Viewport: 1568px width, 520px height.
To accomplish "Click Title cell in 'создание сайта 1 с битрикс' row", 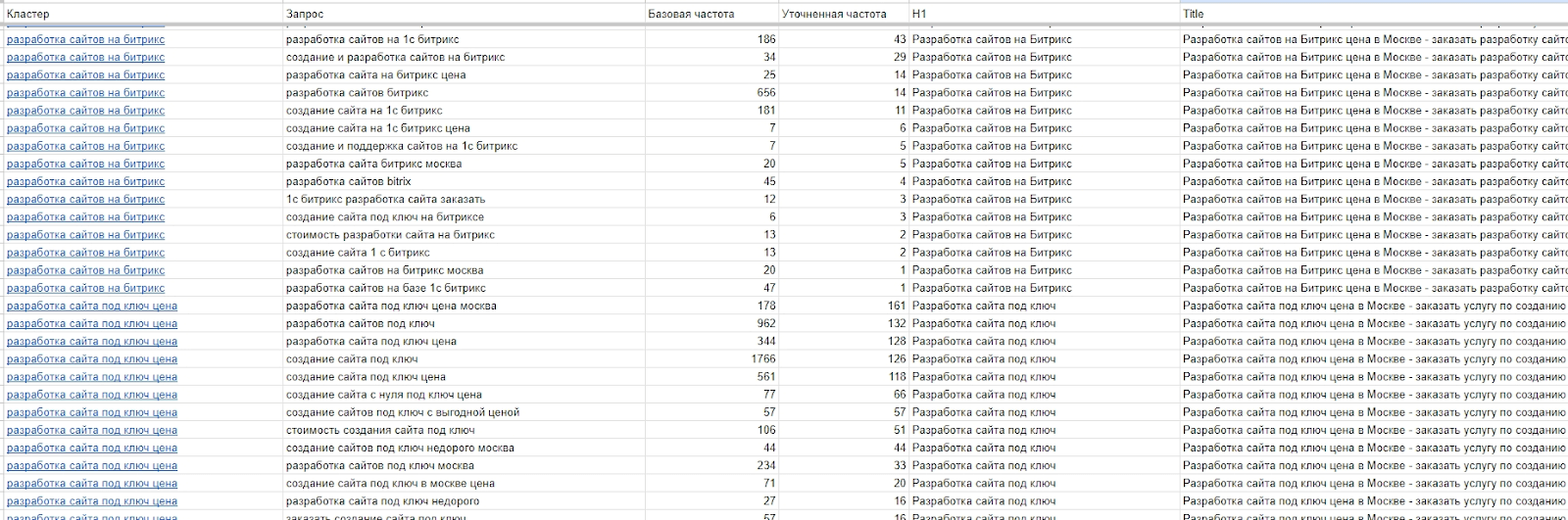I will coord(1372,253).
